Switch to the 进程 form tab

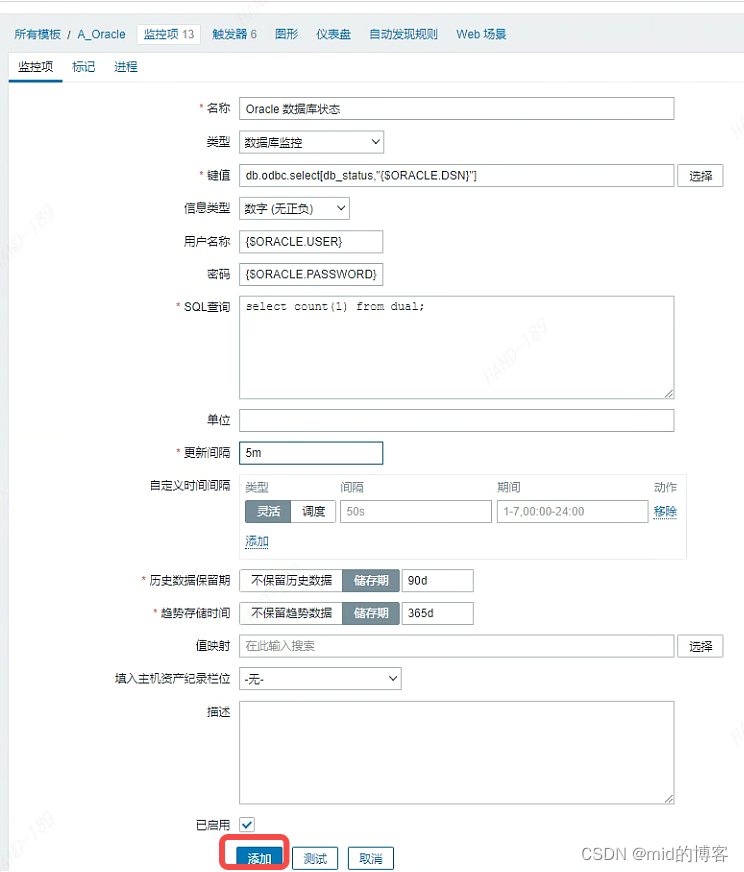point(126,67)
